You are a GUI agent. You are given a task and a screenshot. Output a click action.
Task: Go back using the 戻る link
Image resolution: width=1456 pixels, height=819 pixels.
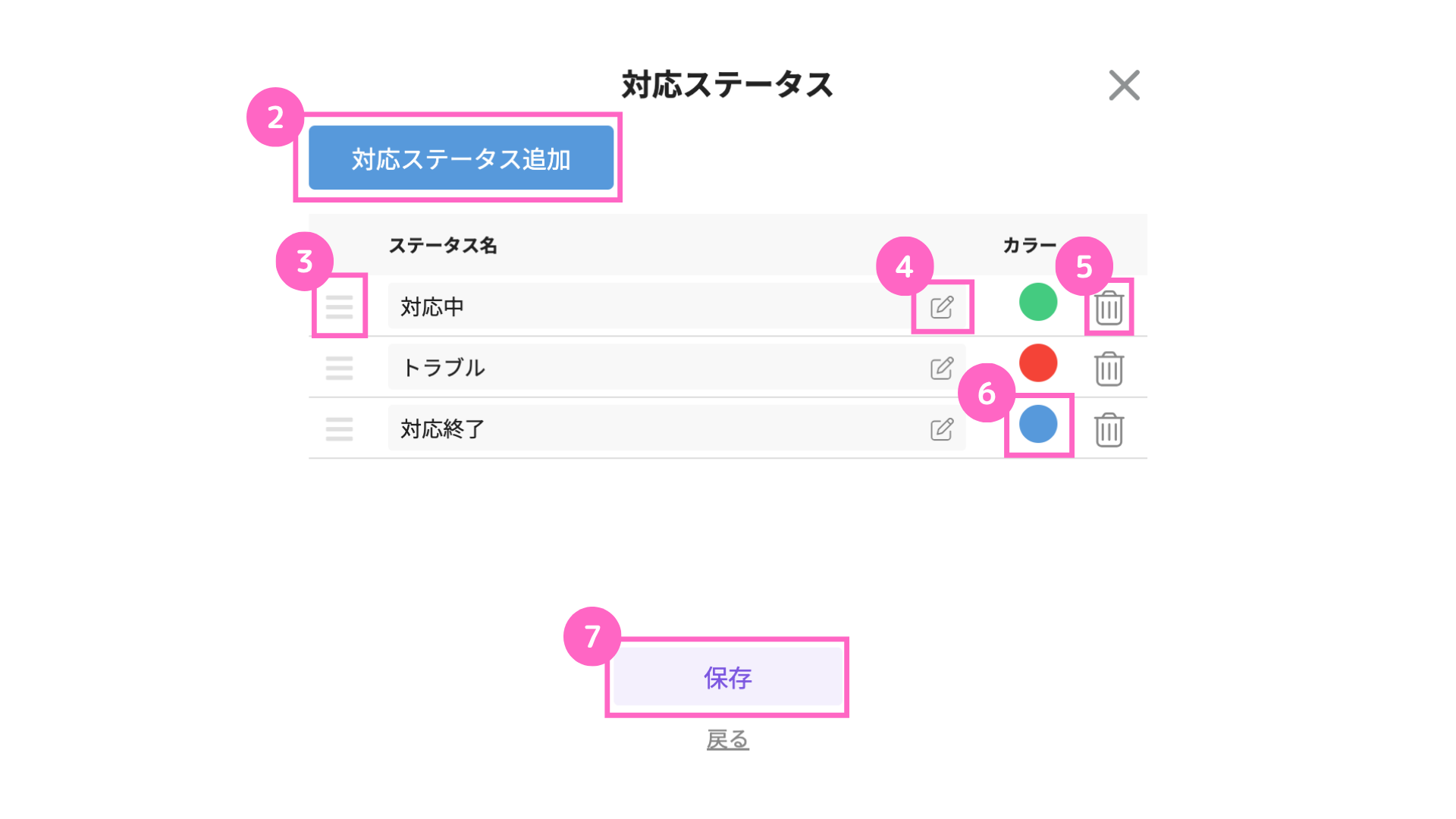[727, 739]
